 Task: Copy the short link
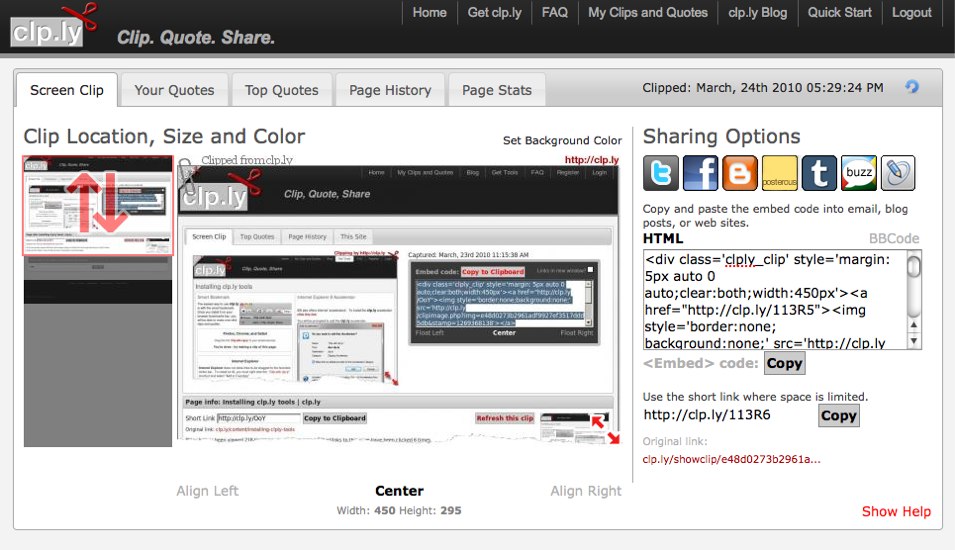[839, 416]
